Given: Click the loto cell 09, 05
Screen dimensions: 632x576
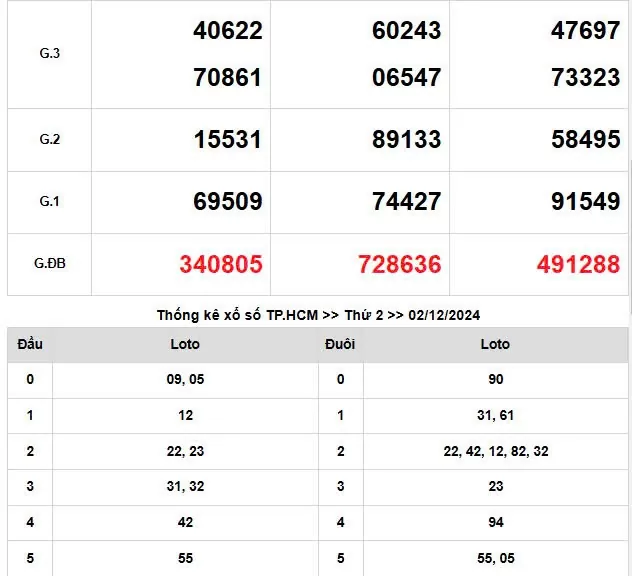Looking at the screenshot, I should point(185,379).
